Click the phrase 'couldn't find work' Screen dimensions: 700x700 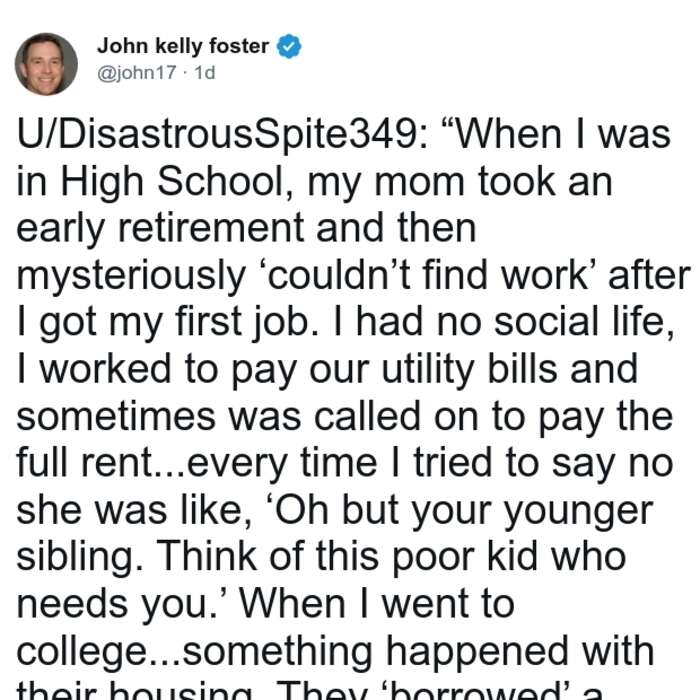[x=428, y=275]
